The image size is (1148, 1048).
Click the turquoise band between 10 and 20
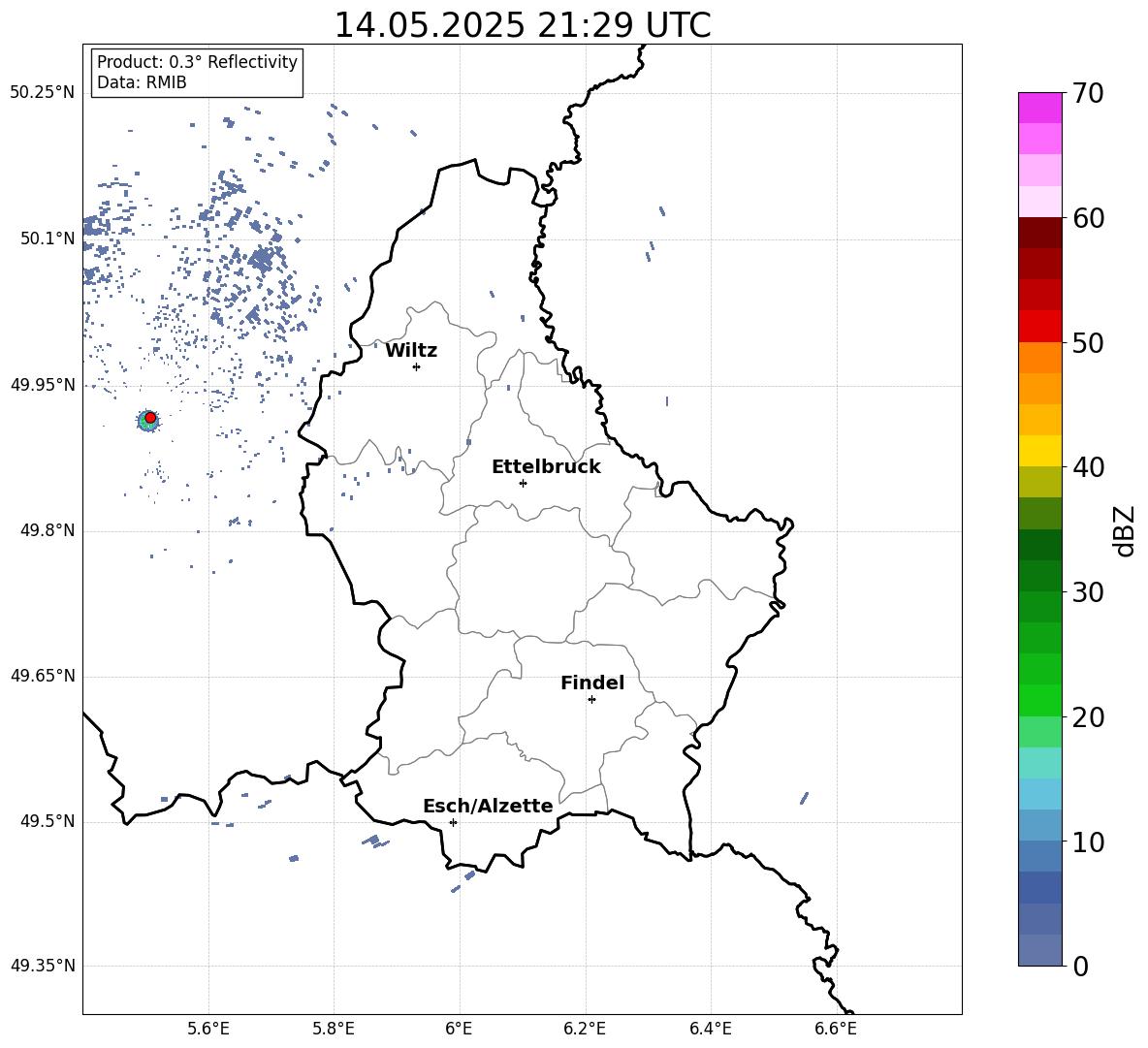click(1040, 763)
